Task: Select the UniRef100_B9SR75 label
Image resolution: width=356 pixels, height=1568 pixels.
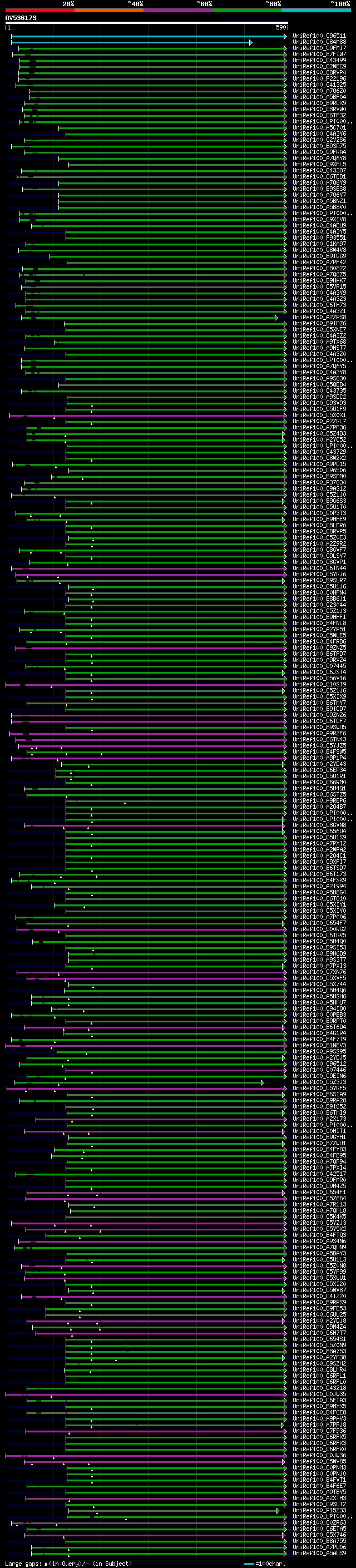Action: point(319,146)
